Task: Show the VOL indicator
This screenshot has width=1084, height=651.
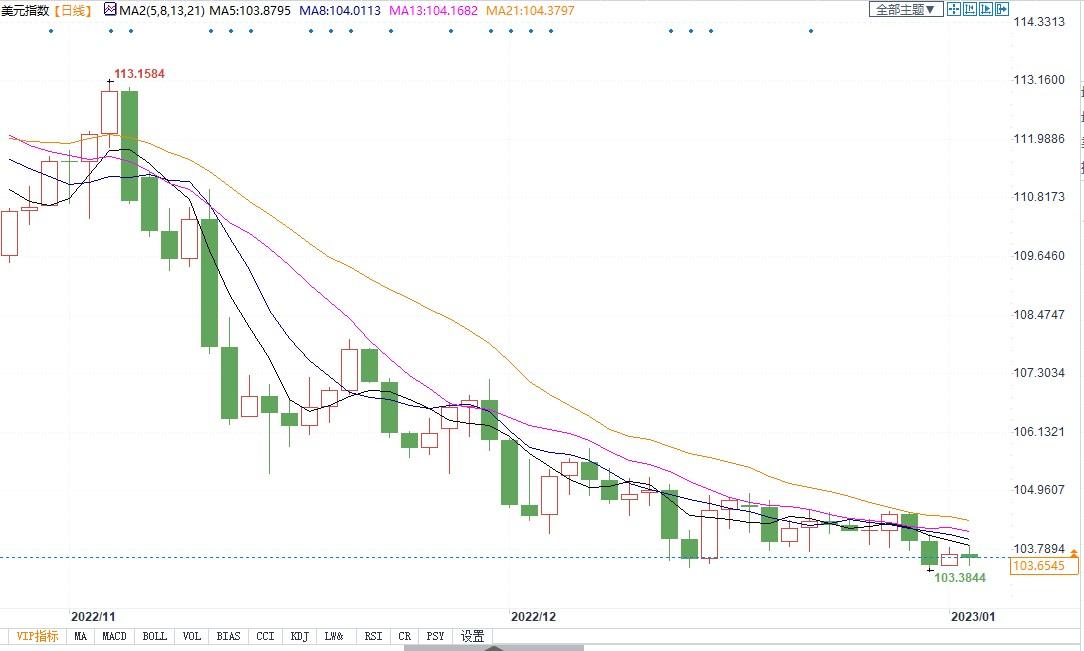Action: click(192, 636)
